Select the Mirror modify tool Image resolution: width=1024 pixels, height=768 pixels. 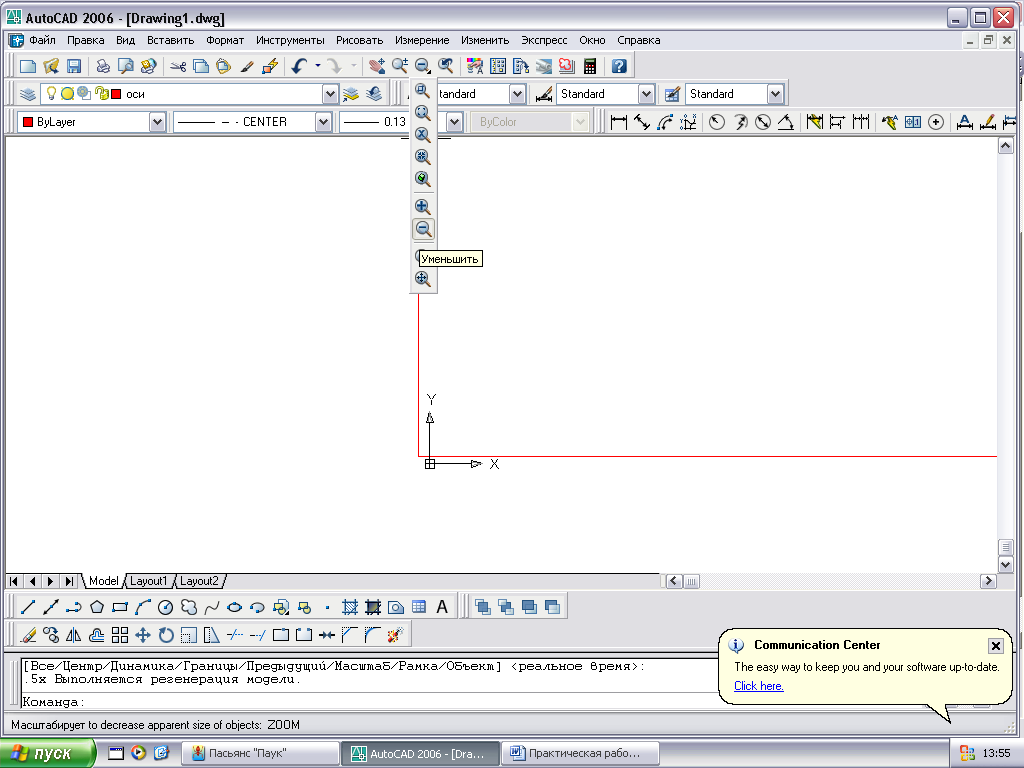[x=74, y=635]
